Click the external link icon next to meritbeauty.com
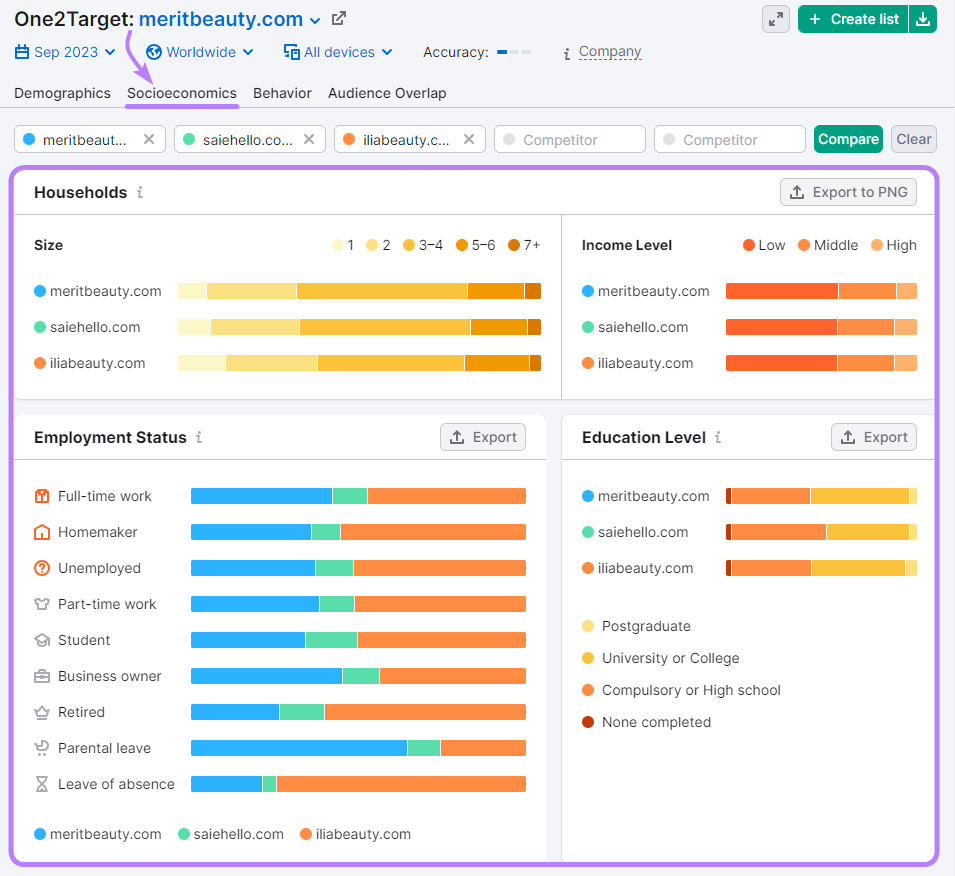 335,18
